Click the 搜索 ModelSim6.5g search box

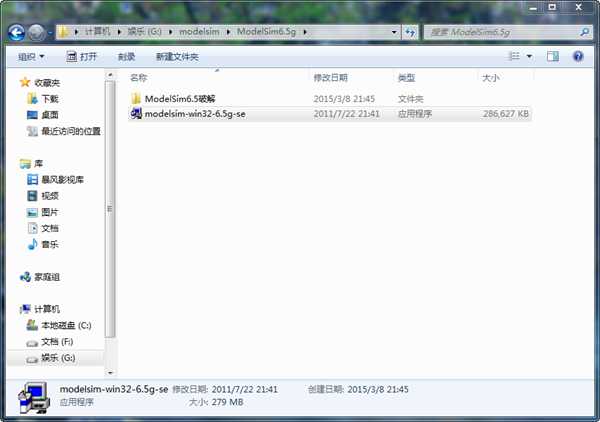click(x=500, y=32)
